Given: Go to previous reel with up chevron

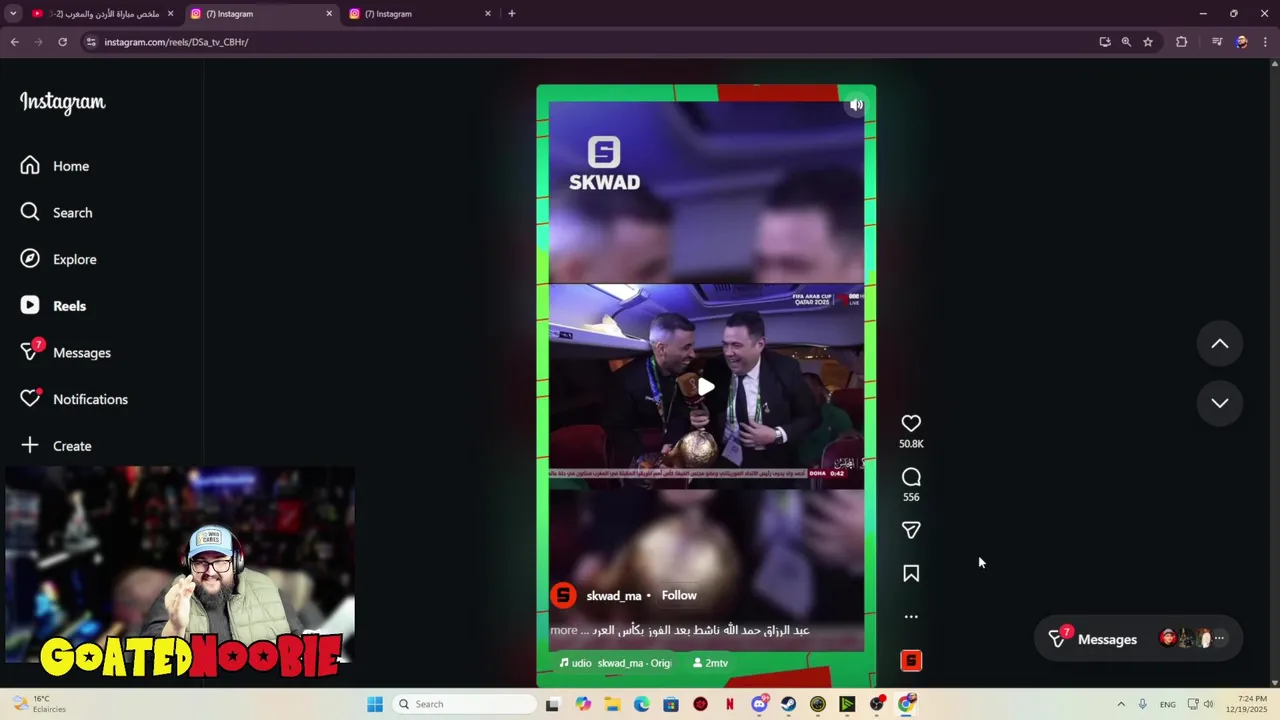Looking at the screenshot, I should click(x=1220, y=343).
